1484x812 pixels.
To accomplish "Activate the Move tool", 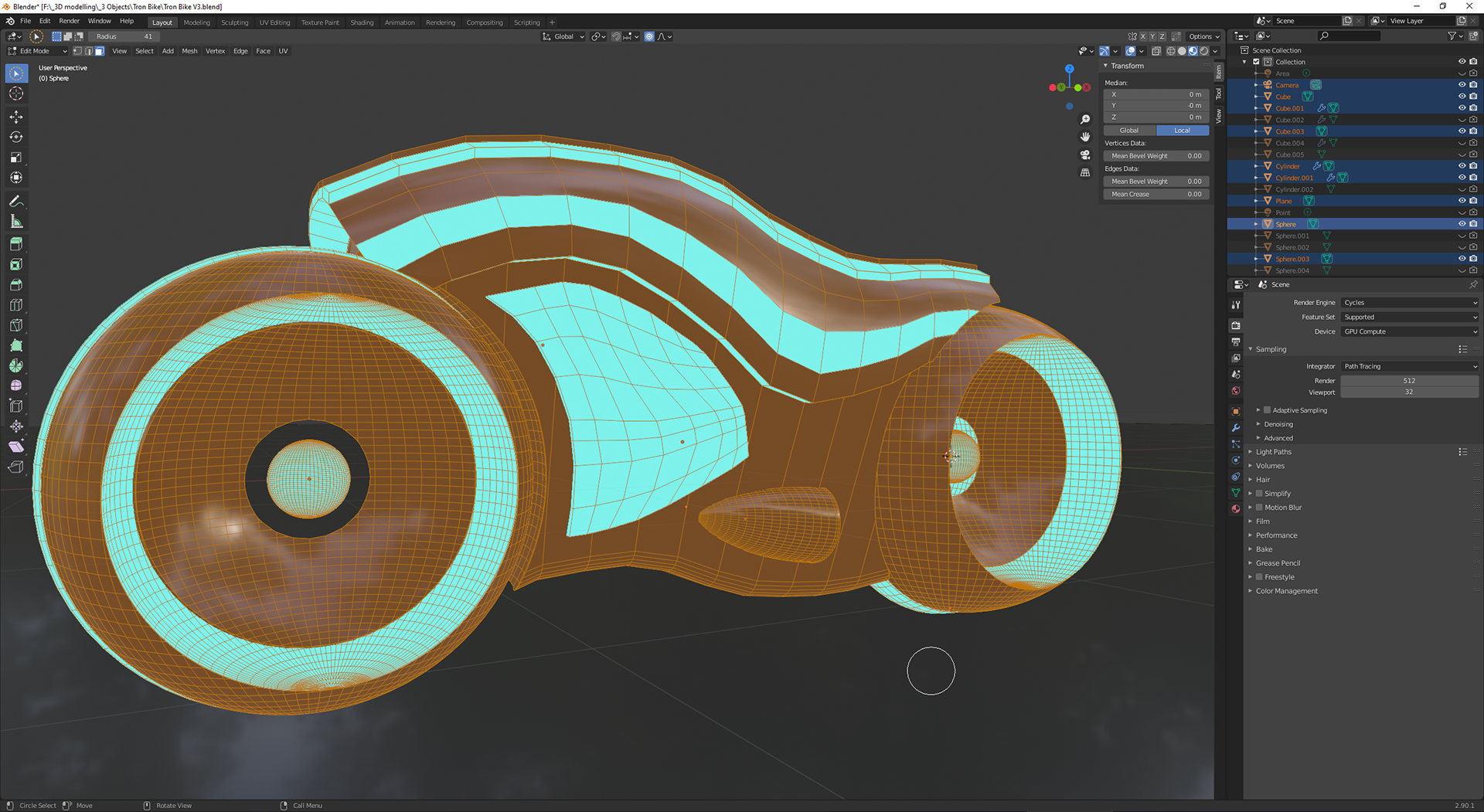I will click(16, 117).
